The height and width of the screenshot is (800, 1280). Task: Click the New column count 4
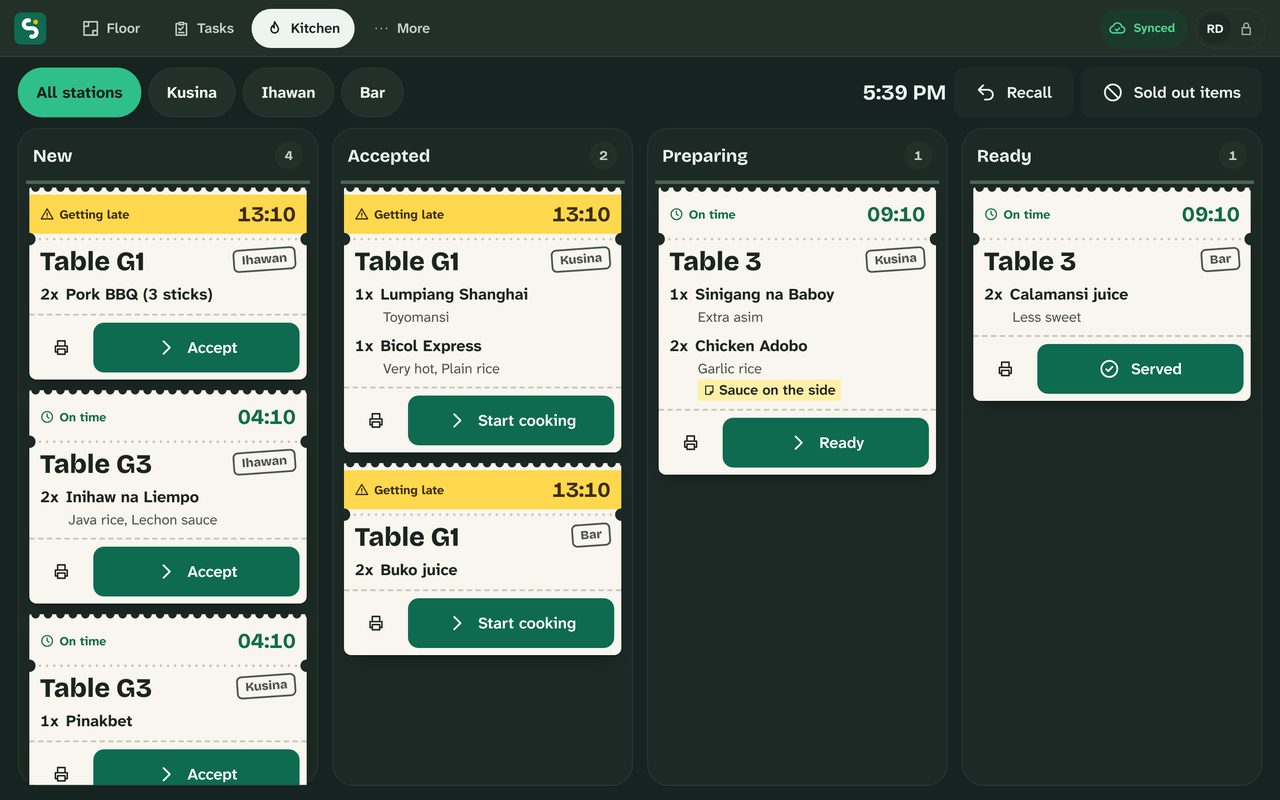pos(289,156)
